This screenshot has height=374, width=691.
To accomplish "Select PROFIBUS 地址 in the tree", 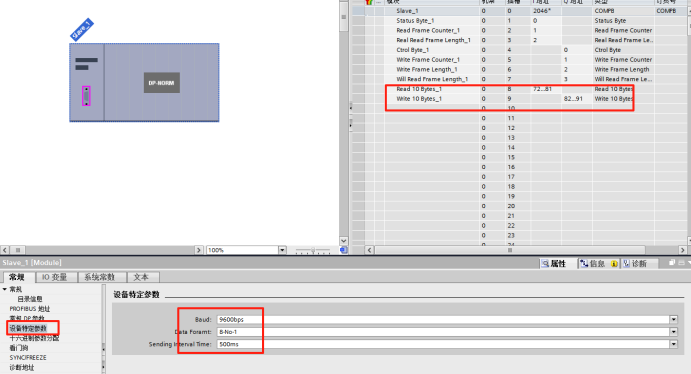I will pyautogui.click(x=30, y=309).
